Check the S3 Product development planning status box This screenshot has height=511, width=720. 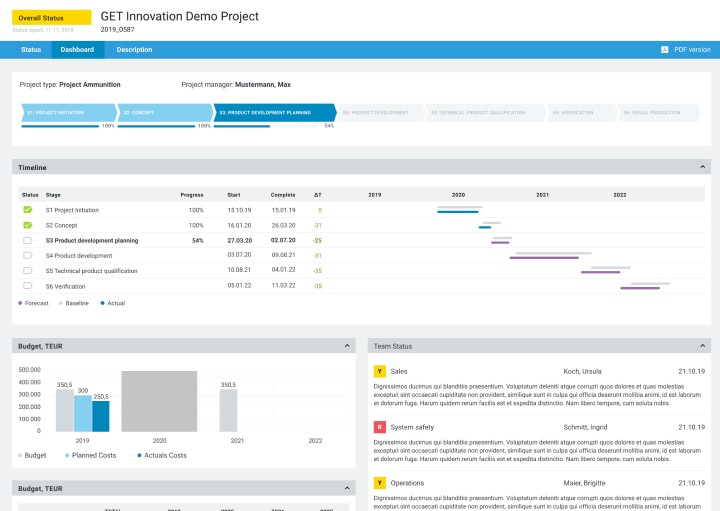[28, 240]
